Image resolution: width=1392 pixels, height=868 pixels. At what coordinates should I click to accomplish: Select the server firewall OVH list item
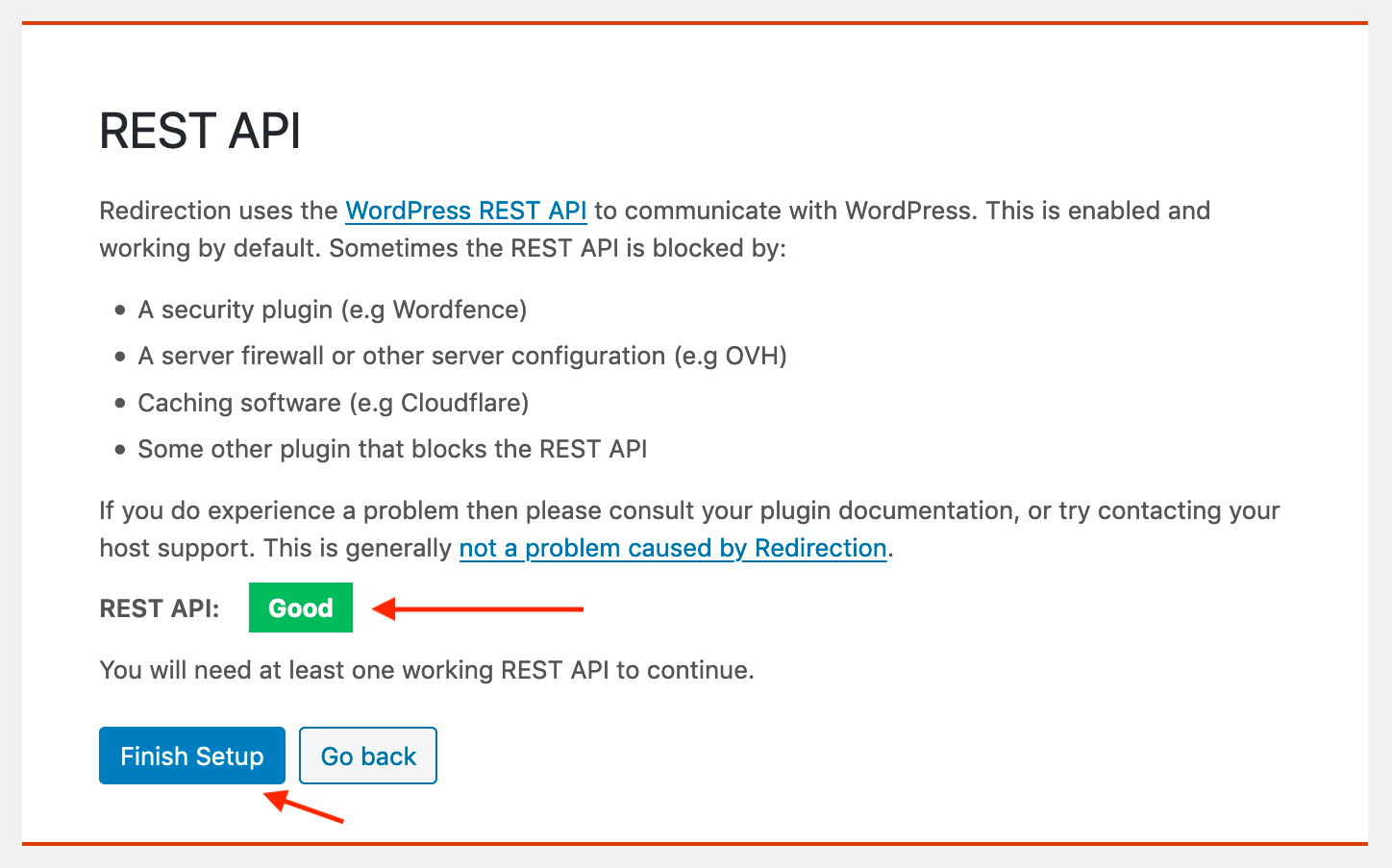tap(461, 356)
